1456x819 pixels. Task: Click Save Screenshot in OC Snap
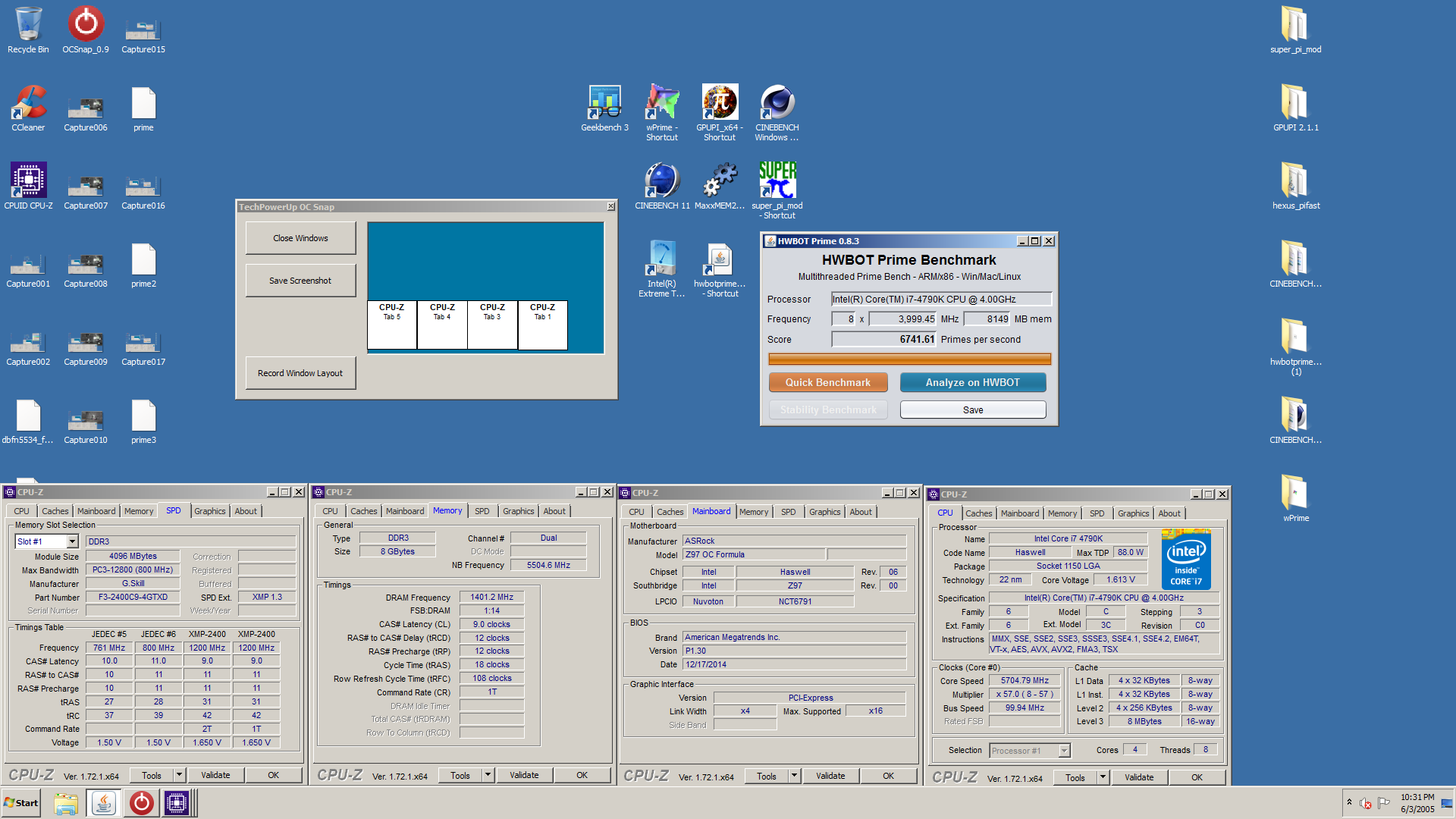tap(300, 281)
